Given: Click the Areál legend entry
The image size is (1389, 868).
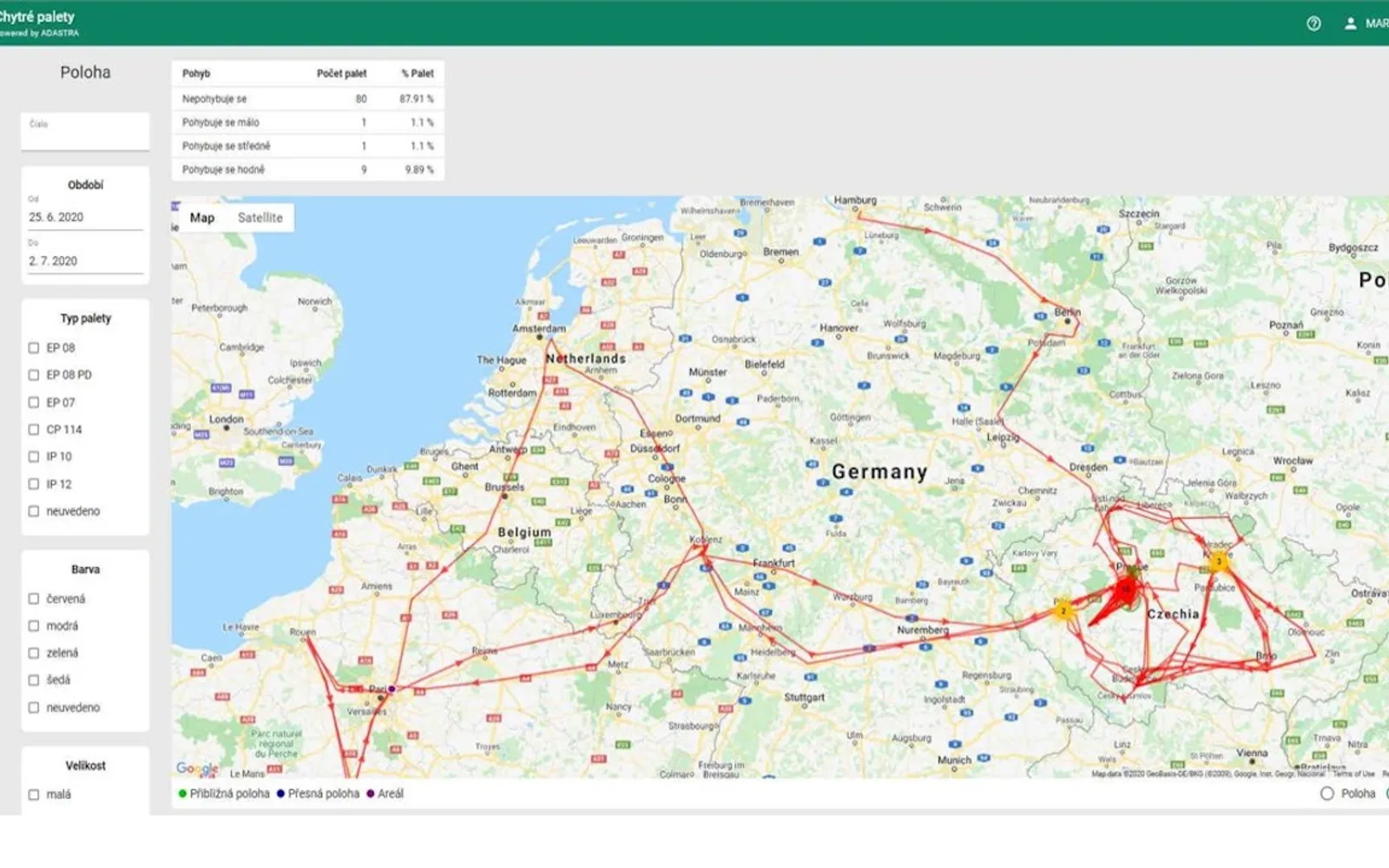Looking at the screenshot, I should pyautogui.click(x=385, y=793).
